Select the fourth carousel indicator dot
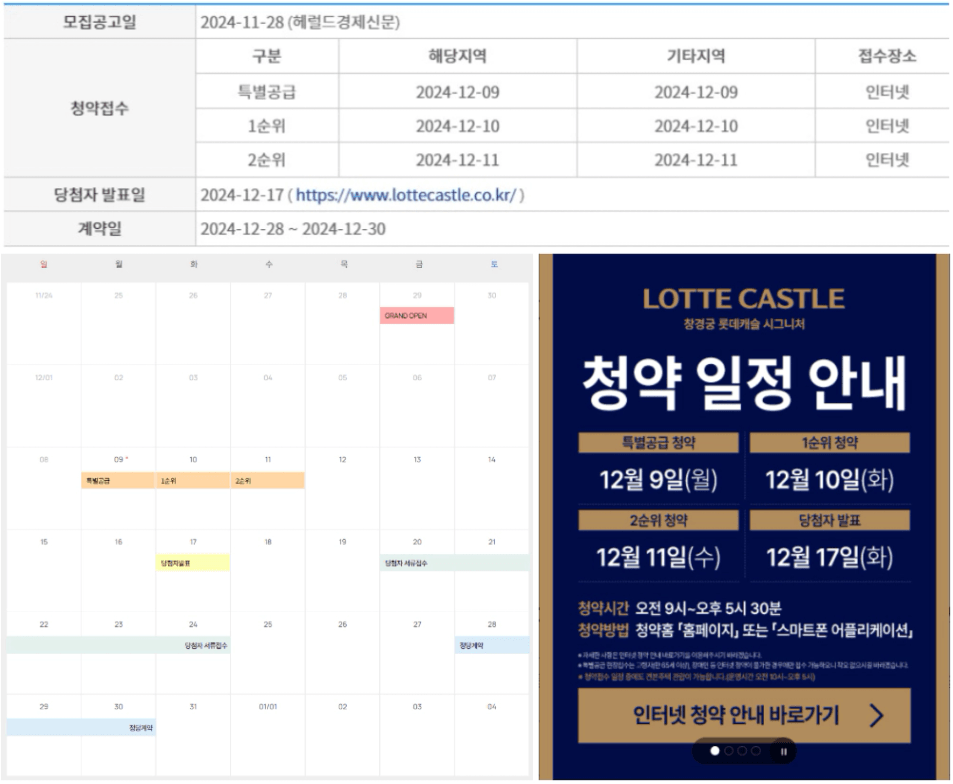Viewport: 953px width, 784px height. [x=755, y=751]
